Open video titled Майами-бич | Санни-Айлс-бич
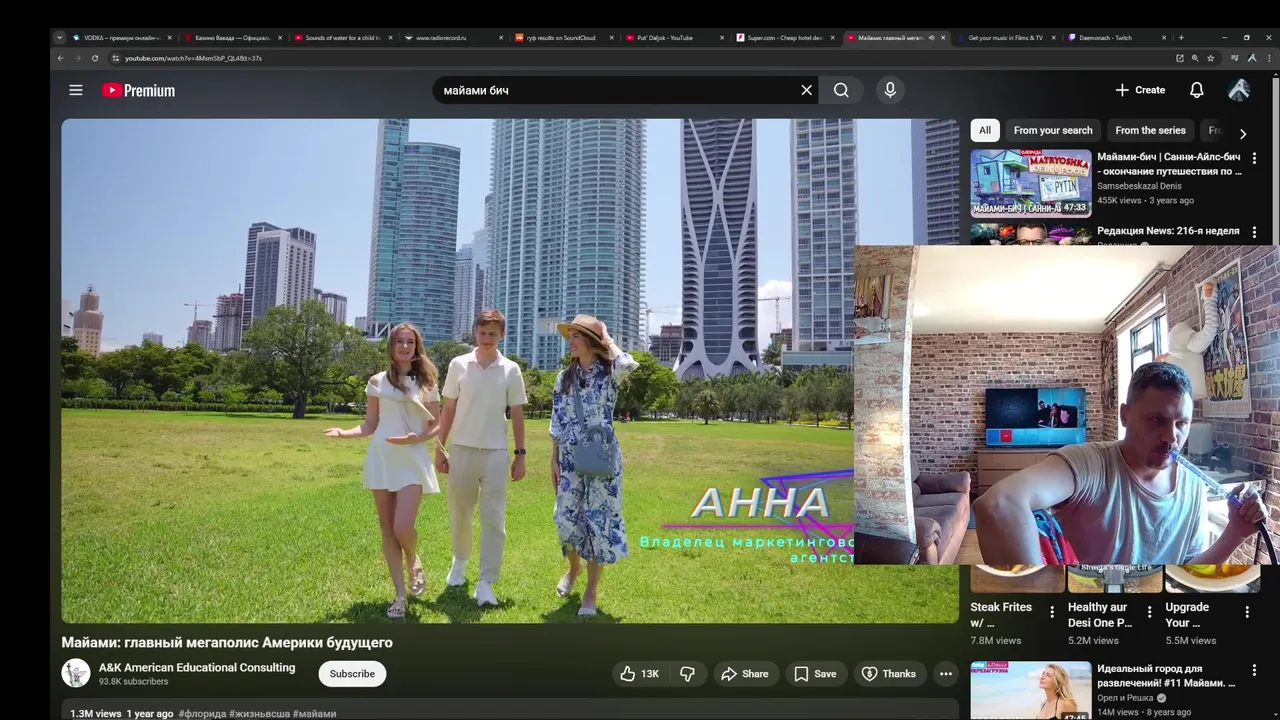This screenshot has height=720, width=1280. point(1169,164)
